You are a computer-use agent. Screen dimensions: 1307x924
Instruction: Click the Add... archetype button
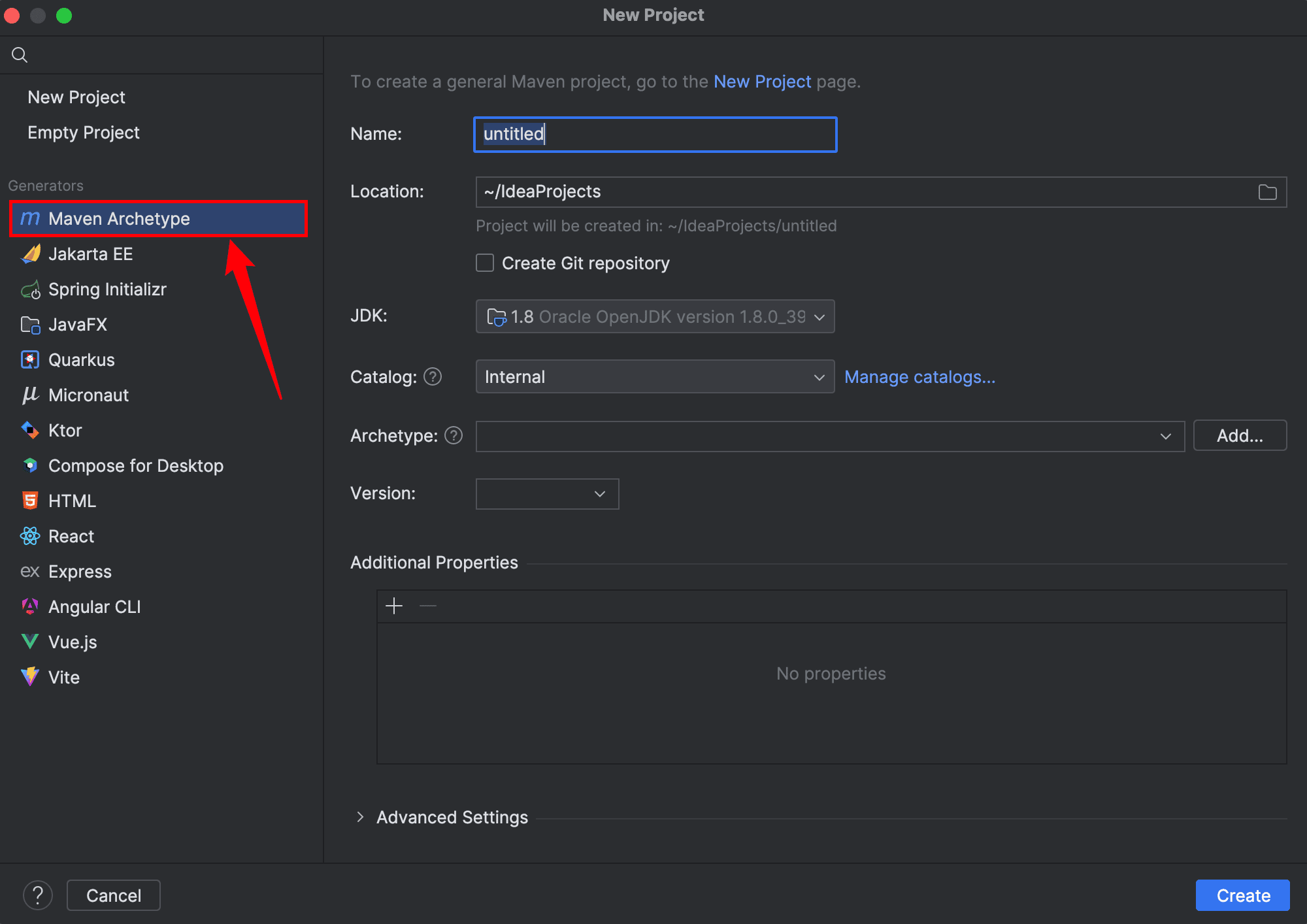click(1240, 436)
